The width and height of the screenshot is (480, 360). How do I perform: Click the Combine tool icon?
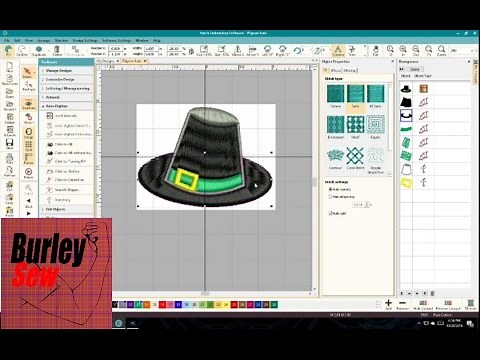338,50
